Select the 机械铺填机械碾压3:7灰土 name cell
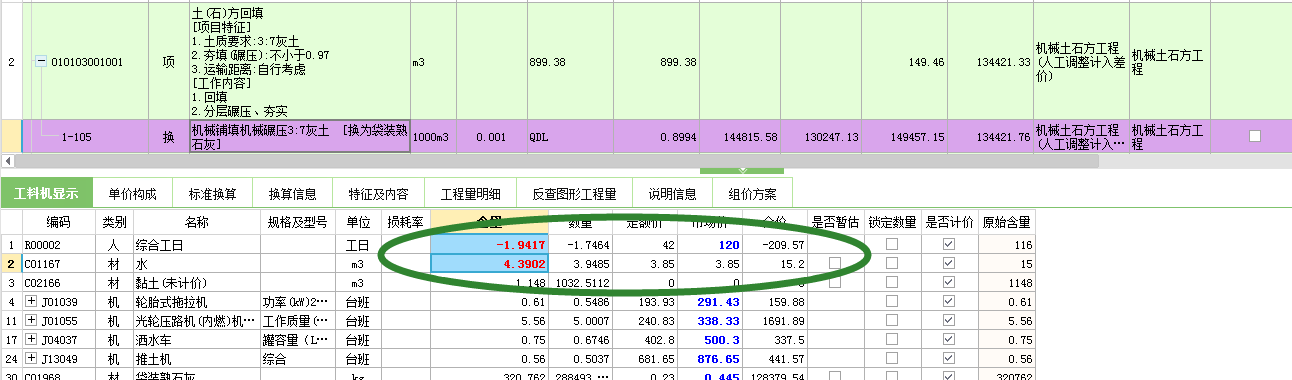Viewport: 1292px width, 380px height. pyautogui.click(x=299, y=136)
